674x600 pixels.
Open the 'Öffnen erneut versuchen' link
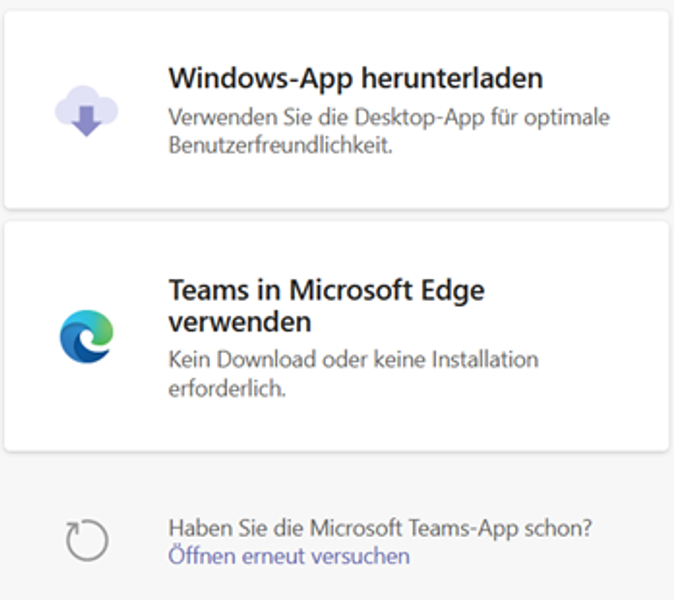tap(289, 556)
